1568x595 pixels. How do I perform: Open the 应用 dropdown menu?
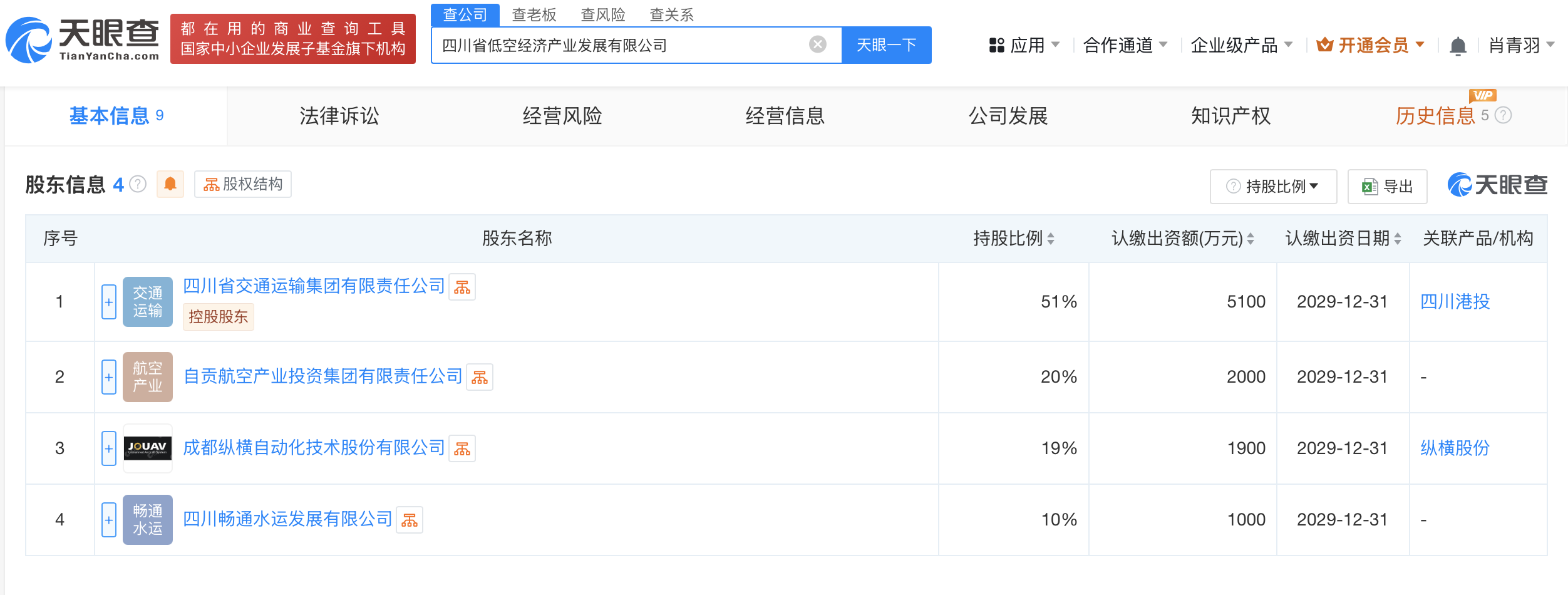point(1024,45)
